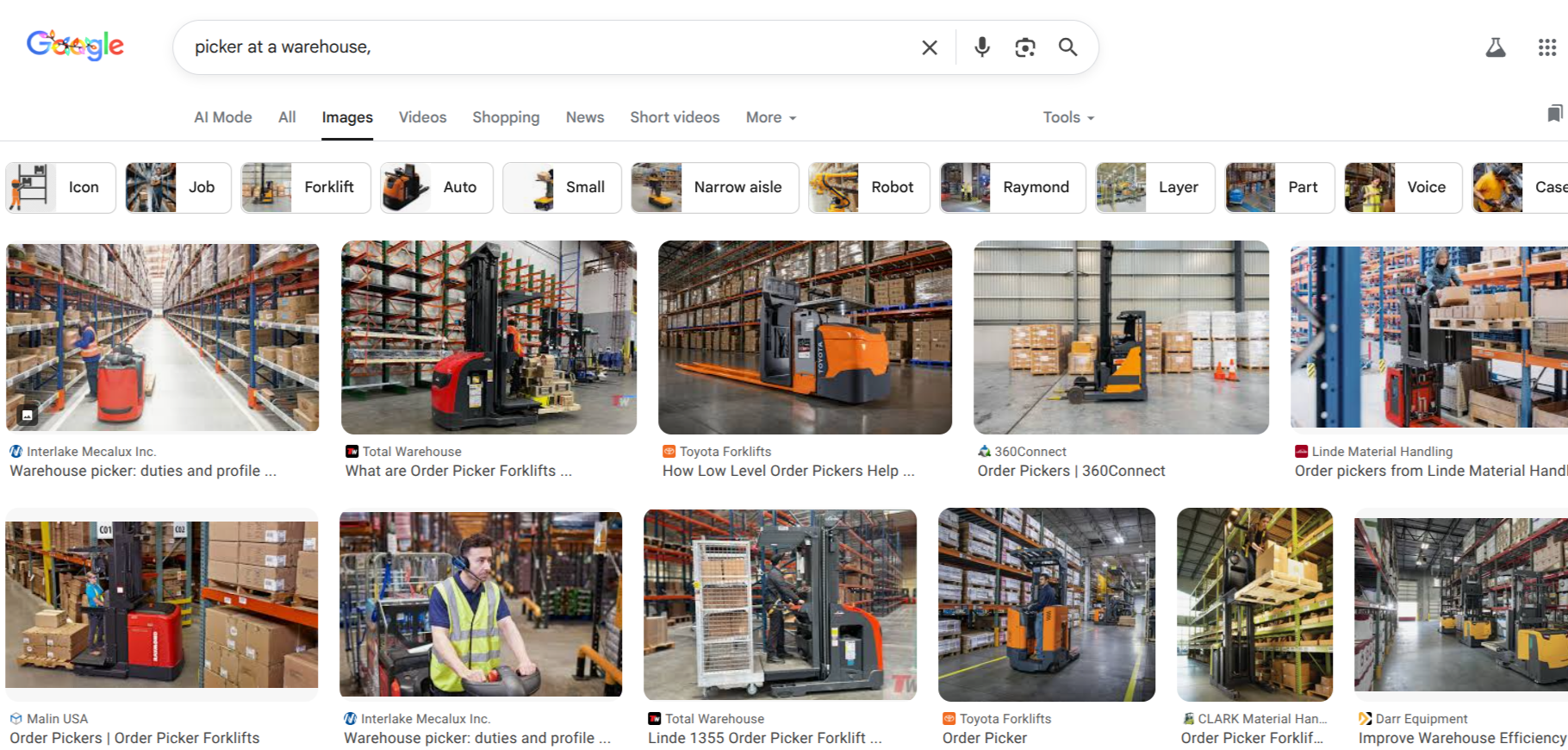1568x750 pixels.
Task: Open the Toyota Forklifts Order Picker image
Action: 1047,604
